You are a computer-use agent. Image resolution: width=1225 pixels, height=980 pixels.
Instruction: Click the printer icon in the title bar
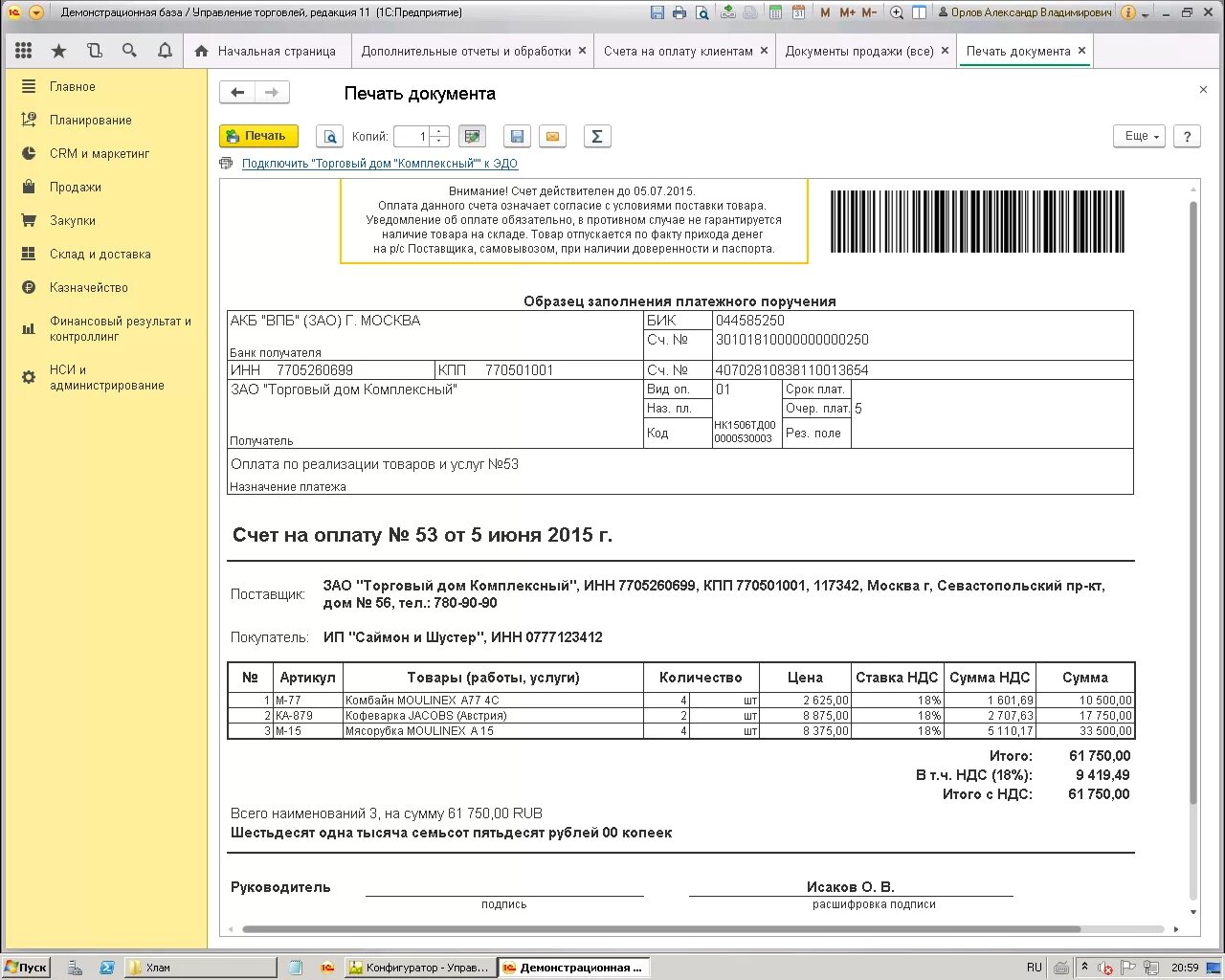(679, 12)
